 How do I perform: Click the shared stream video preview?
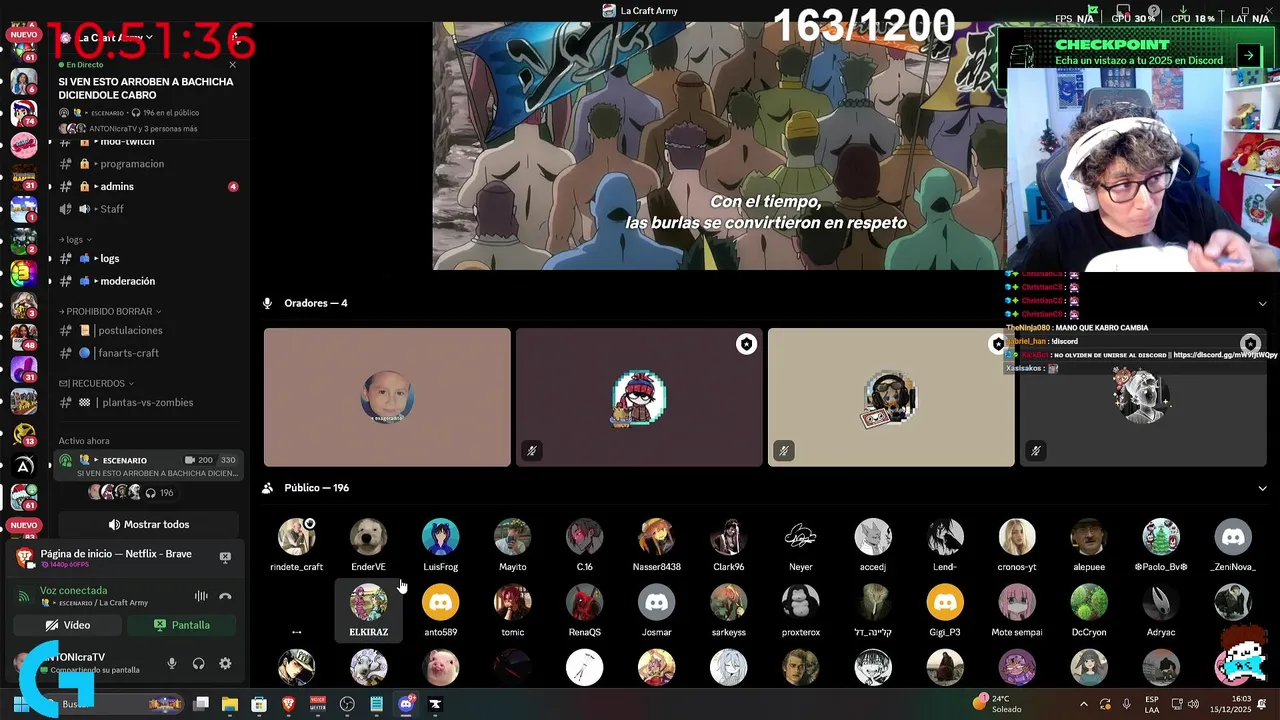[x=720, y=146]
